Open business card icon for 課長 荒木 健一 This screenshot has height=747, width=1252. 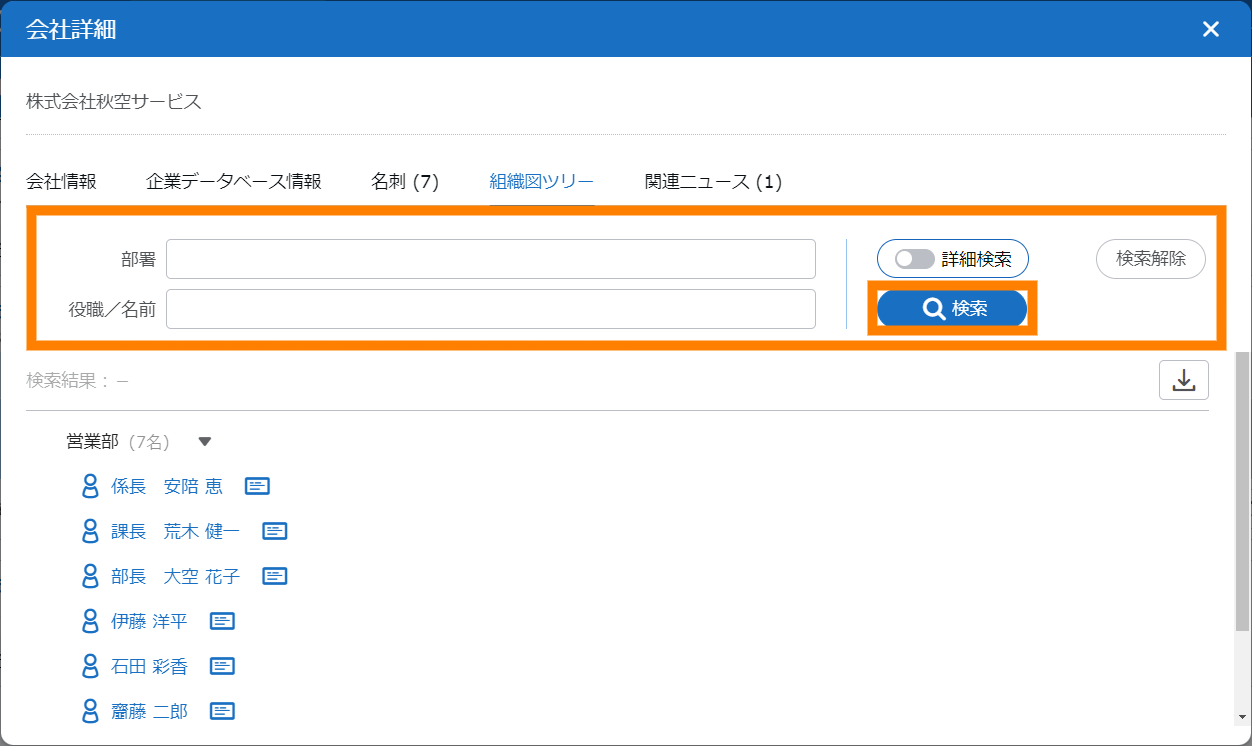tap(275, 531)
